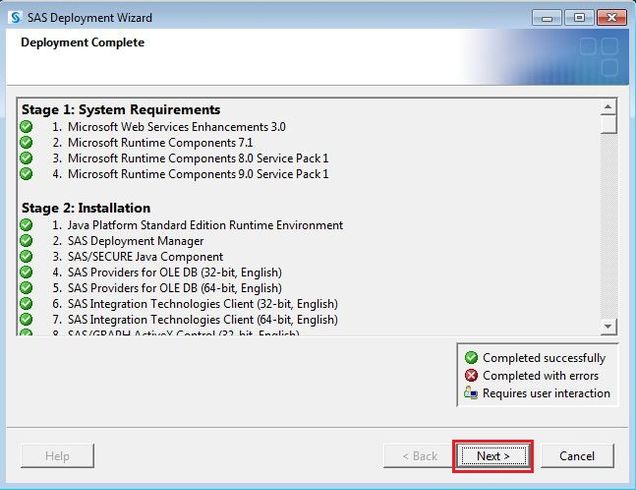Click green check beside Integration Technologies Client 32-bit
The image size is (636, 490).
click(26, 303)
